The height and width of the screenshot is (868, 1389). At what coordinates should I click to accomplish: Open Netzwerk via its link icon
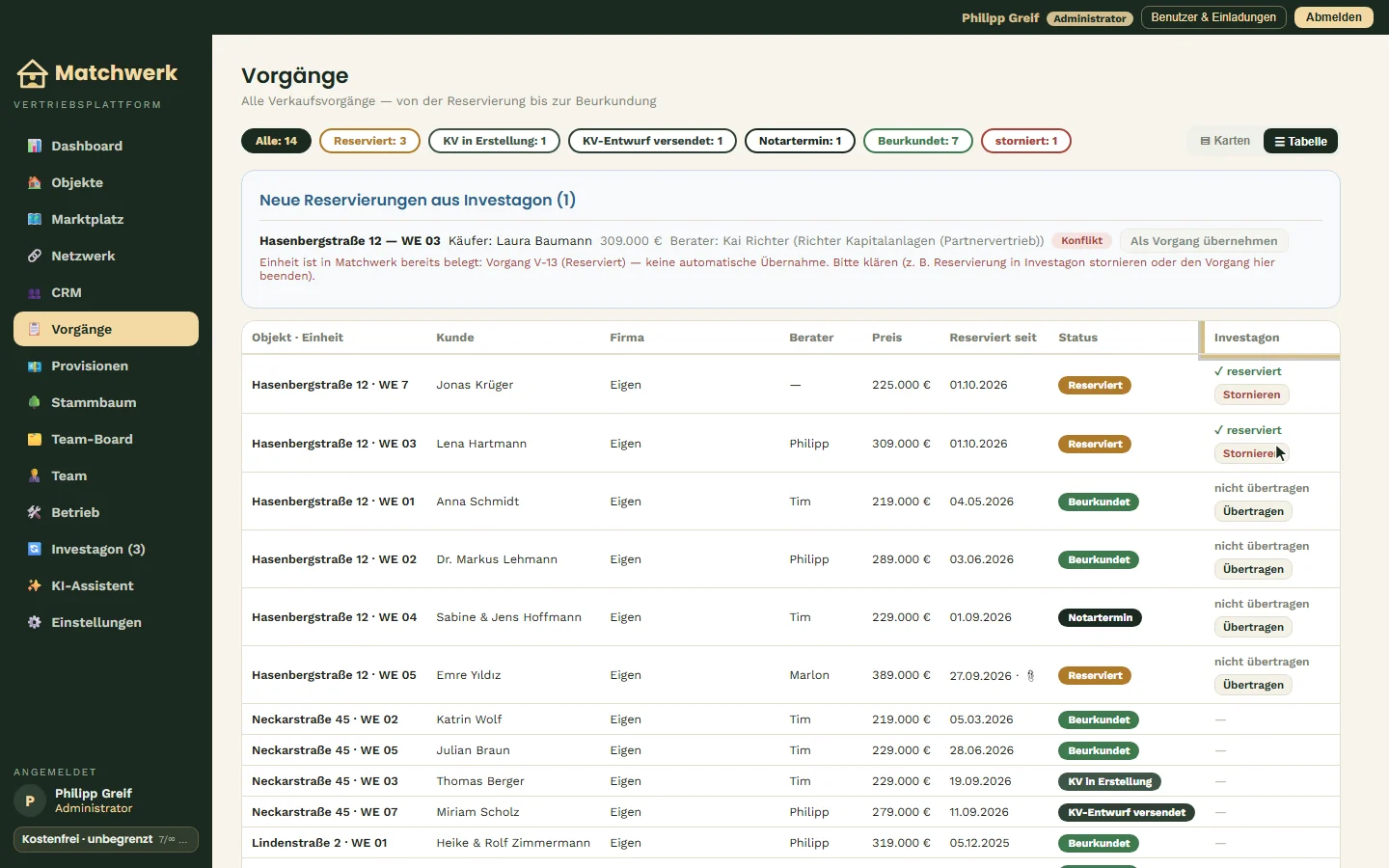35,256
